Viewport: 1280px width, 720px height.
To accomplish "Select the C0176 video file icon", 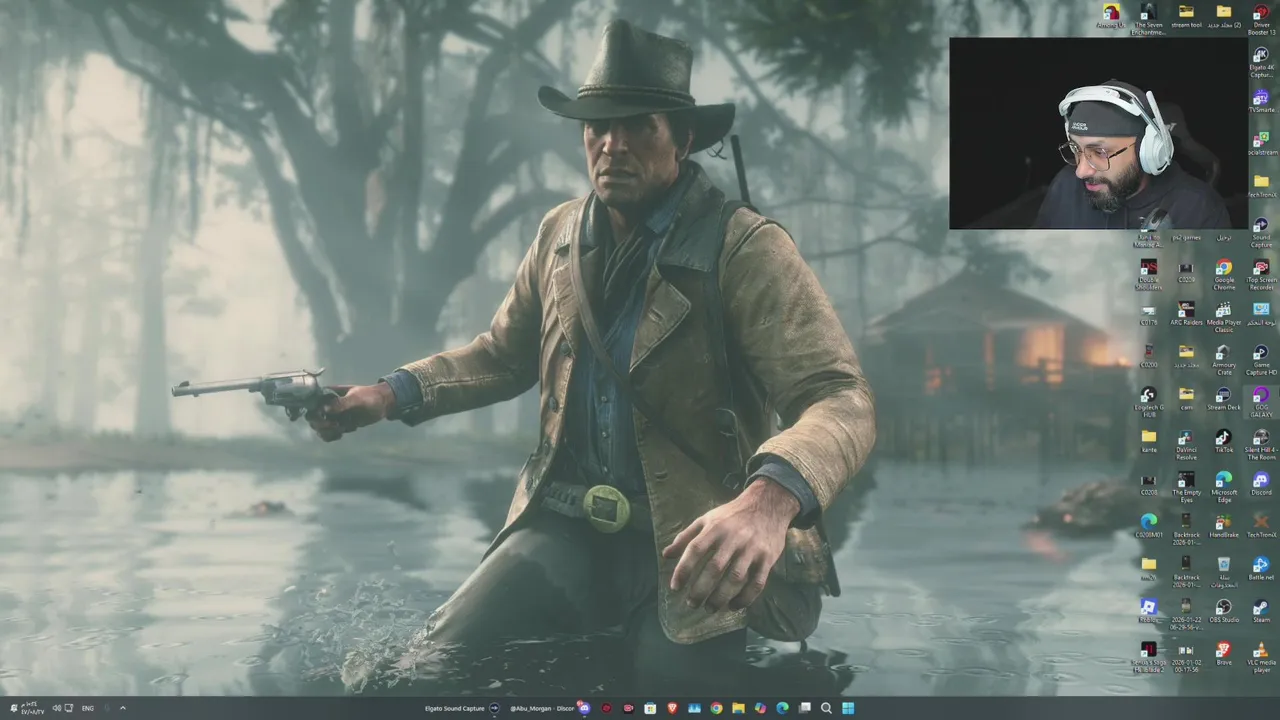I will click(x=1148, y=314).
